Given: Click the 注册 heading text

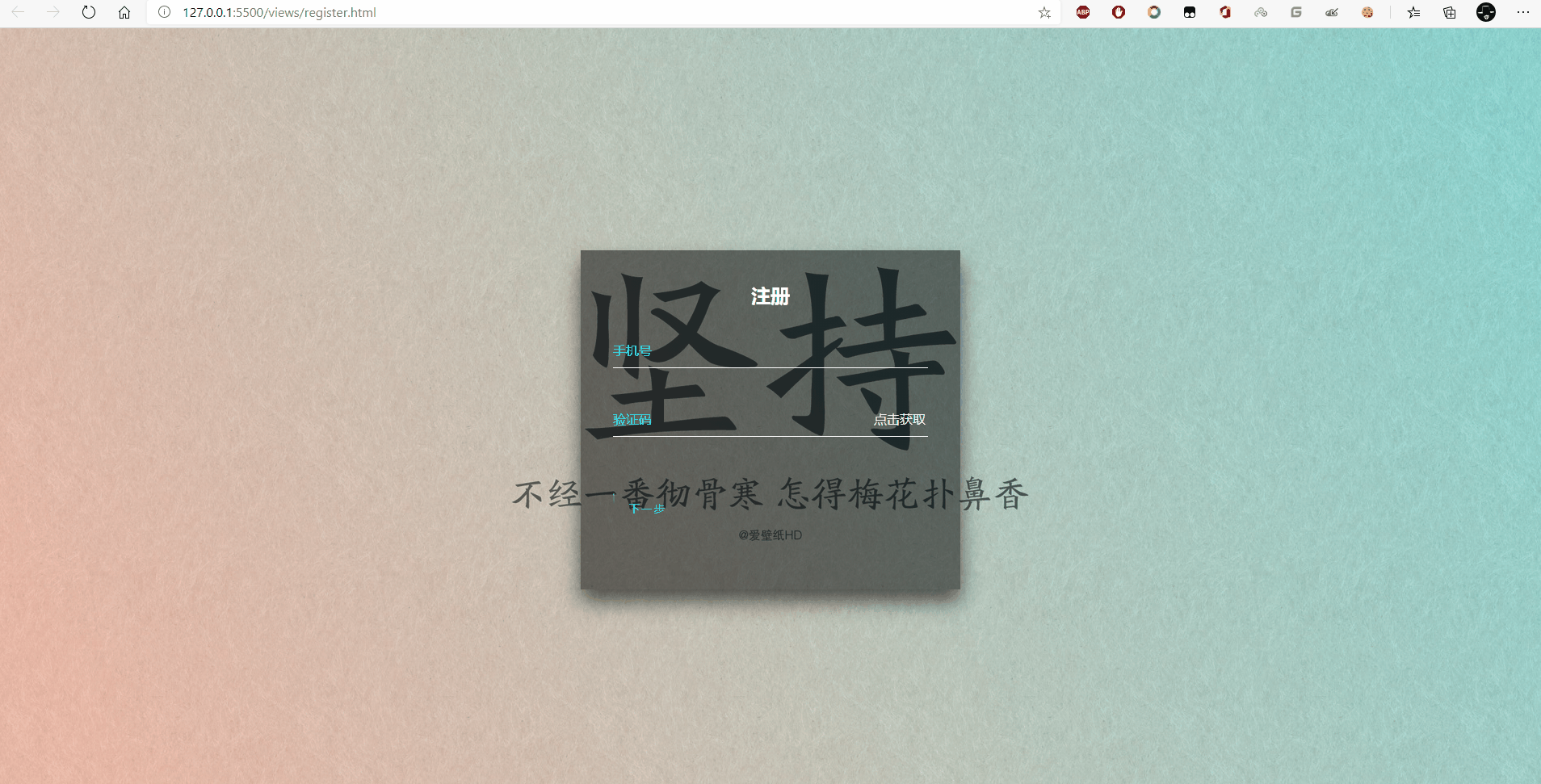Looking at the screenshot, I should [770, 296].
